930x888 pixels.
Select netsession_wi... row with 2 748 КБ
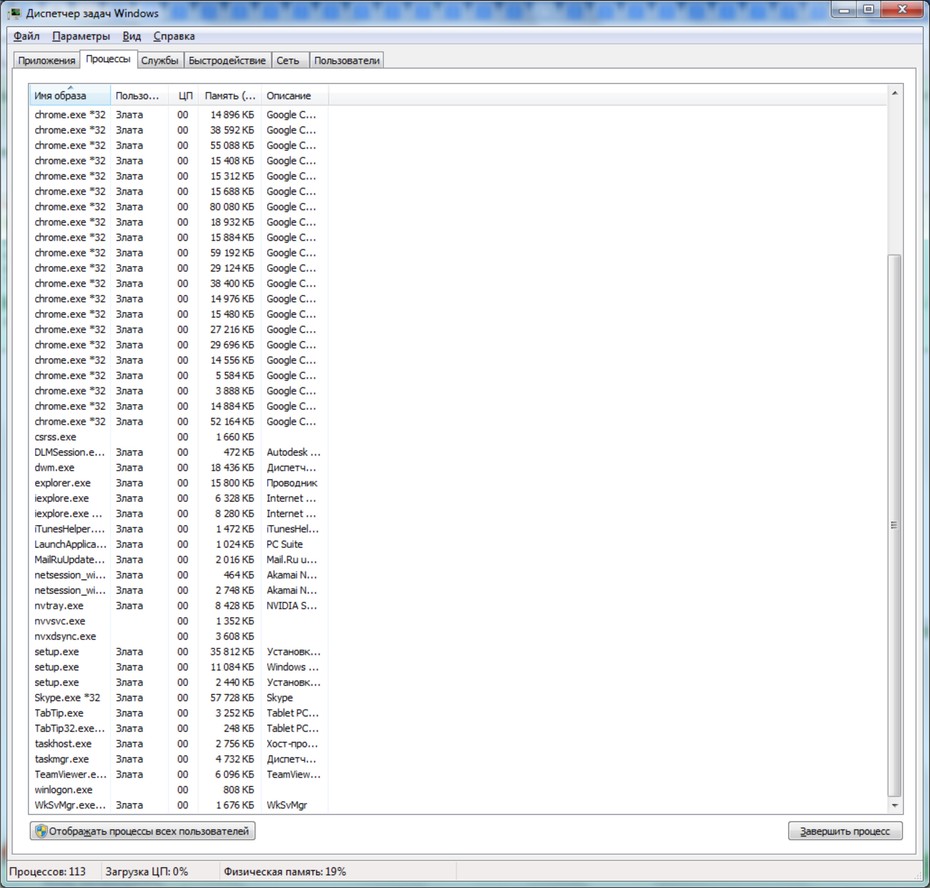178,591
